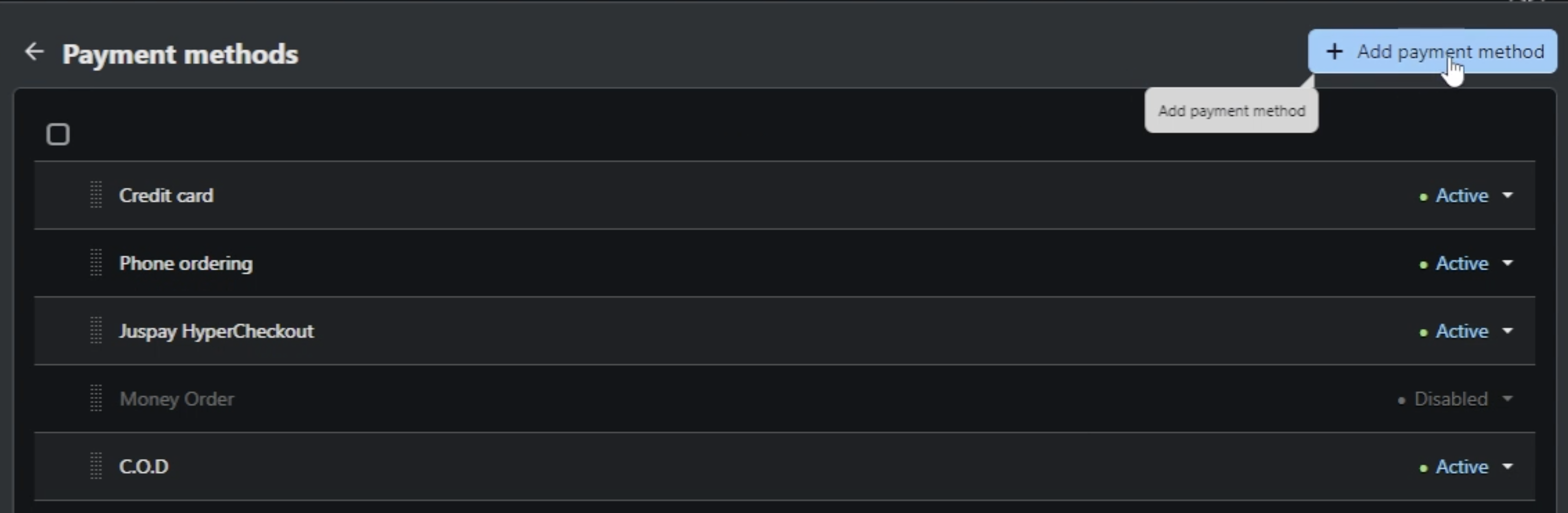Screen dimensions: 1568x513
Task: Open the Credit card status dropdown
Action: (1507, 195)
